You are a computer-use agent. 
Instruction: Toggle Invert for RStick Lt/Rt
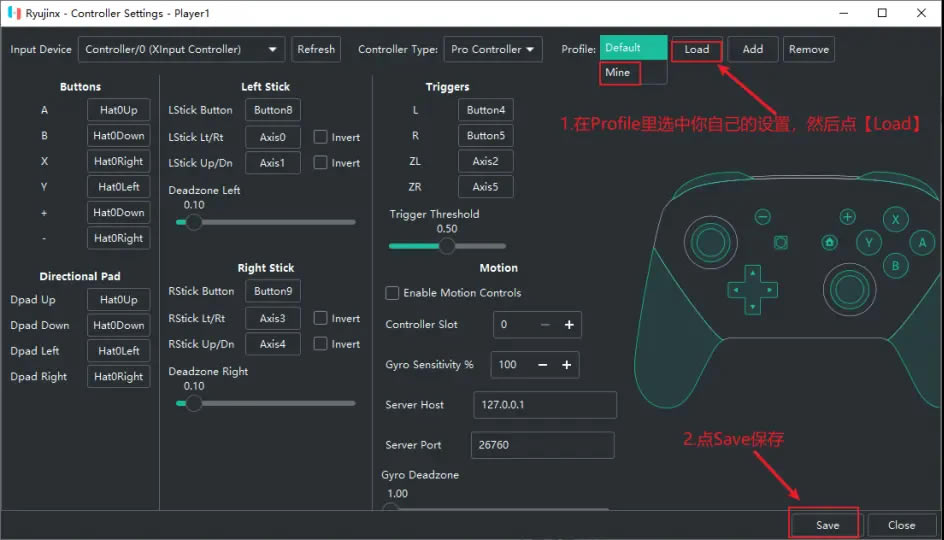tap(320, 318)
